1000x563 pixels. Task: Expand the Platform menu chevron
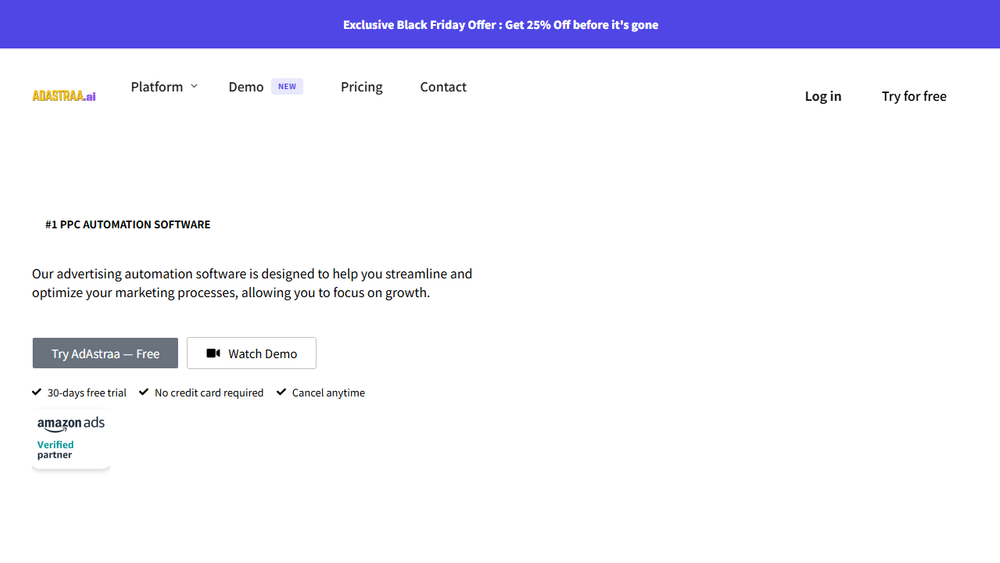point(194,86)
